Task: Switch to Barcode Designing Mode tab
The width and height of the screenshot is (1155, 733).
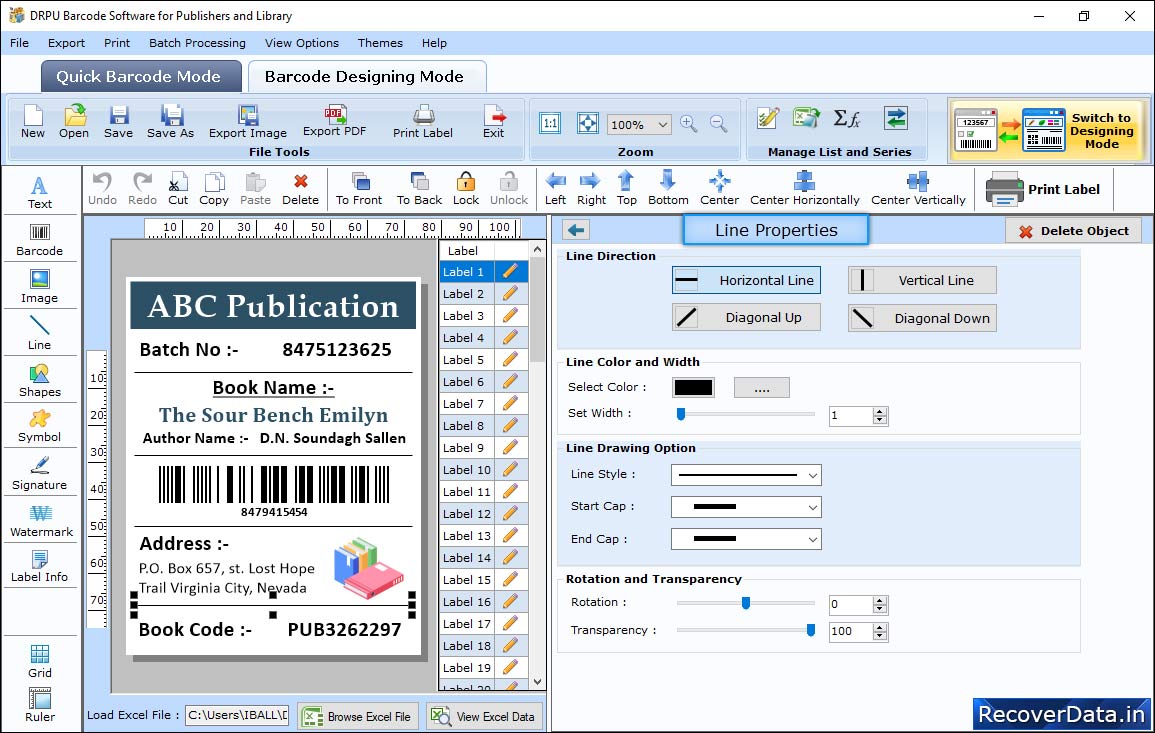Action: 366,77
